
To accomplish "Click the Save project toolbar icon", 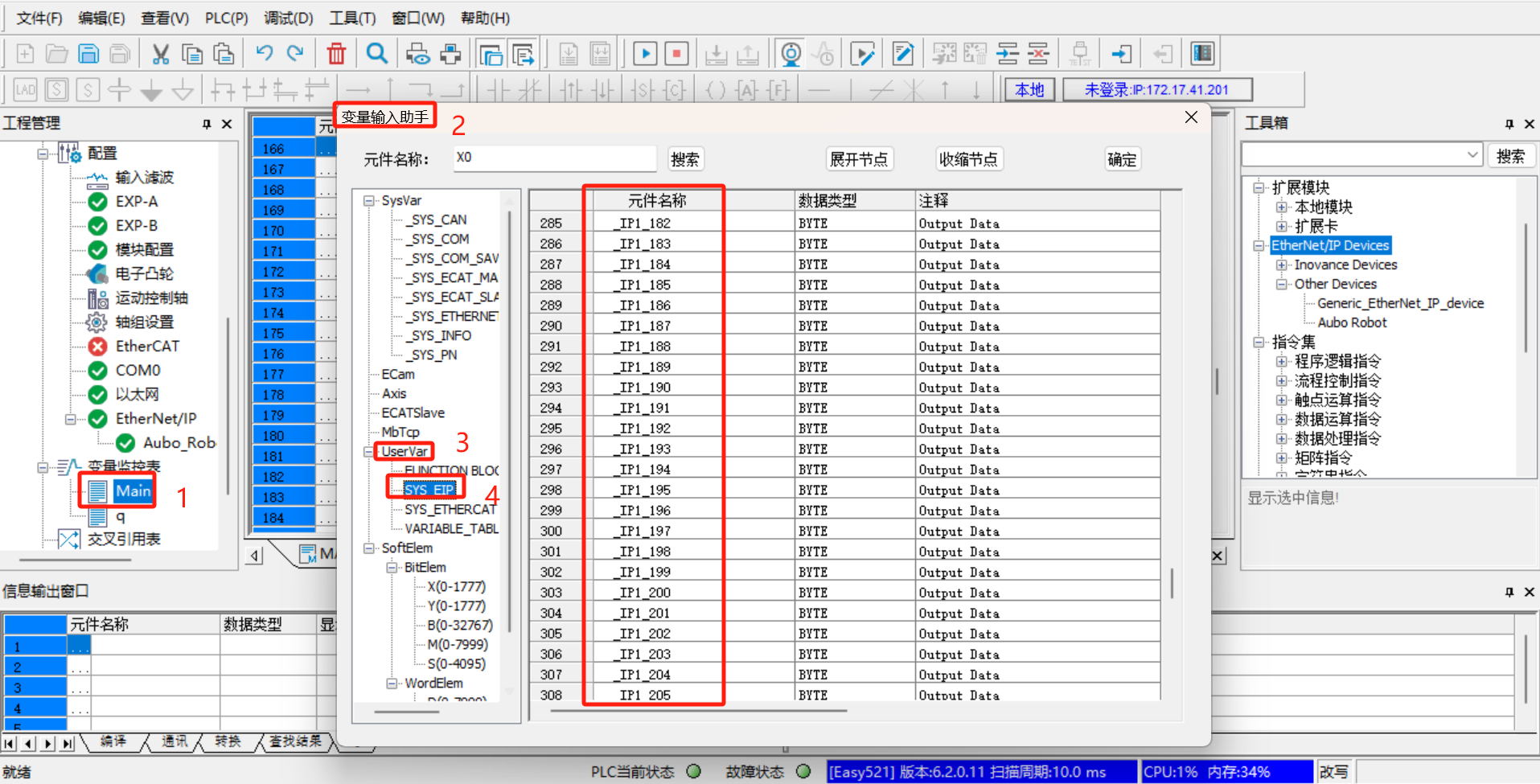I will (88, 54).
